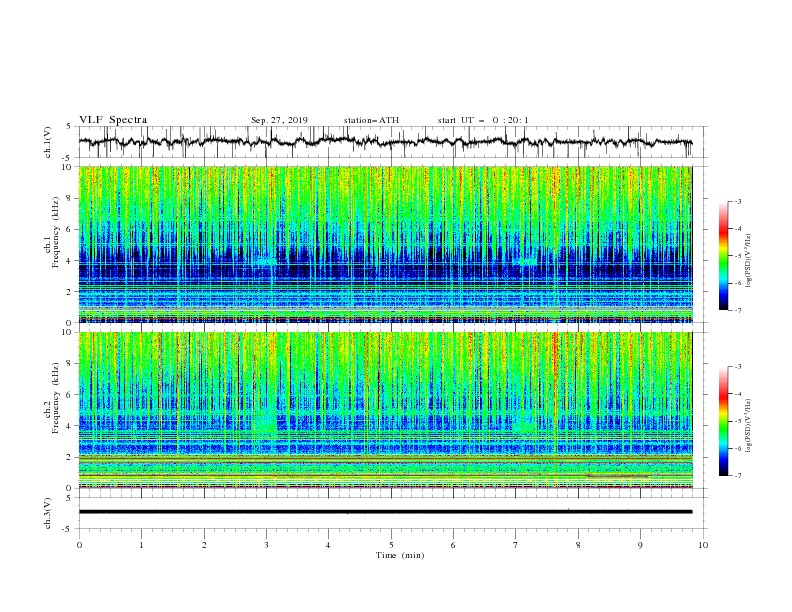Click the ch.1 spectrogram color bar
Viewport: 792px width, 612px height.
[724, 256]
